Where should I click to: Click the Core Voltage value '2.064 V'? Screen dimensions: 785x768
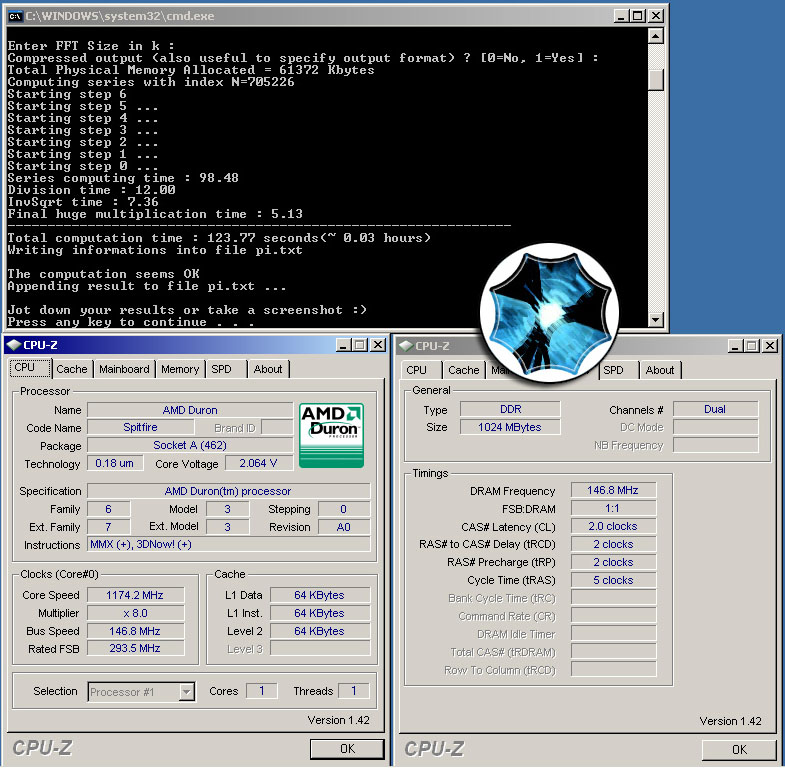point(259,464)
